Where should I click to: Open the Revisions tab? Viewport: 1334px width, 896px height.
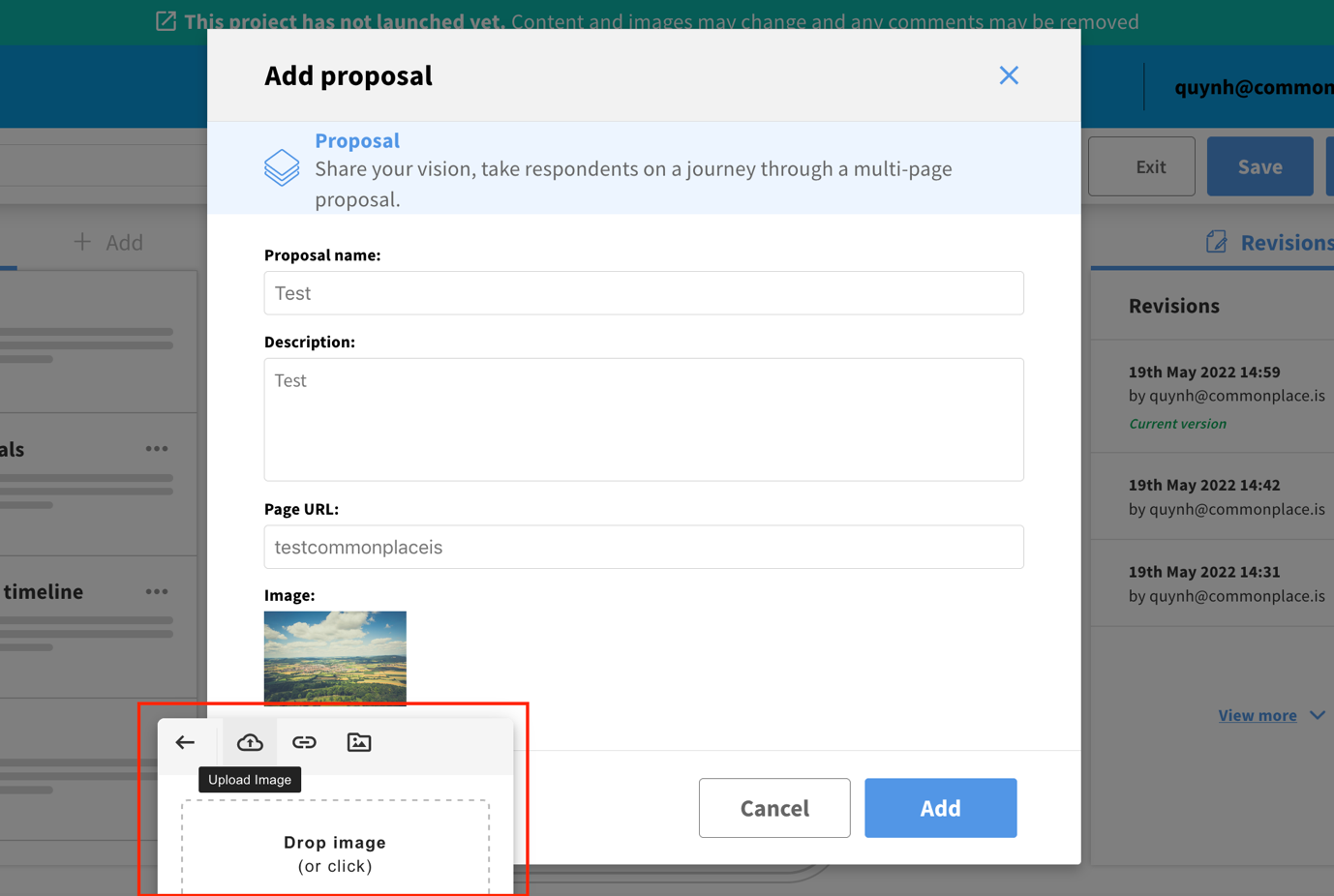1269,242
